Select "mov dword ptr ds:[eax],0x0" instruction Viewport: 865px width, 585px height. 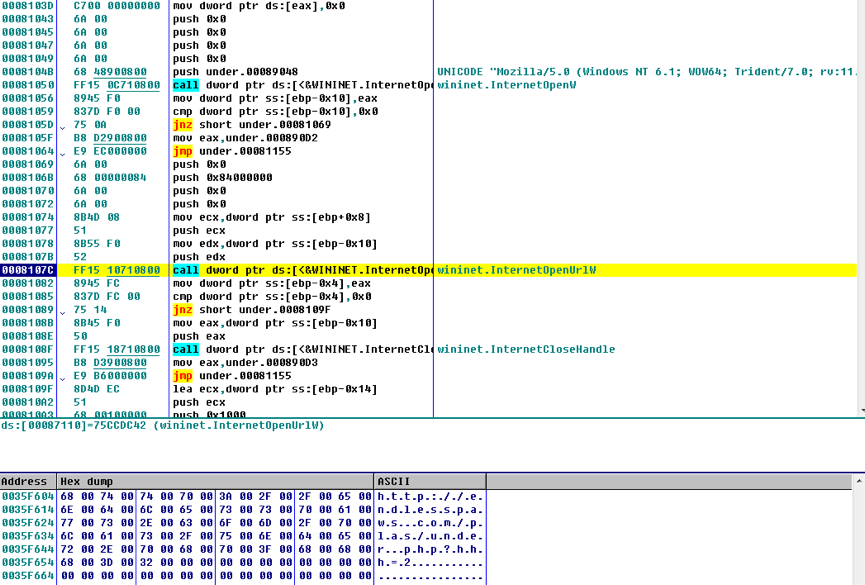click(x=259, y=6)
